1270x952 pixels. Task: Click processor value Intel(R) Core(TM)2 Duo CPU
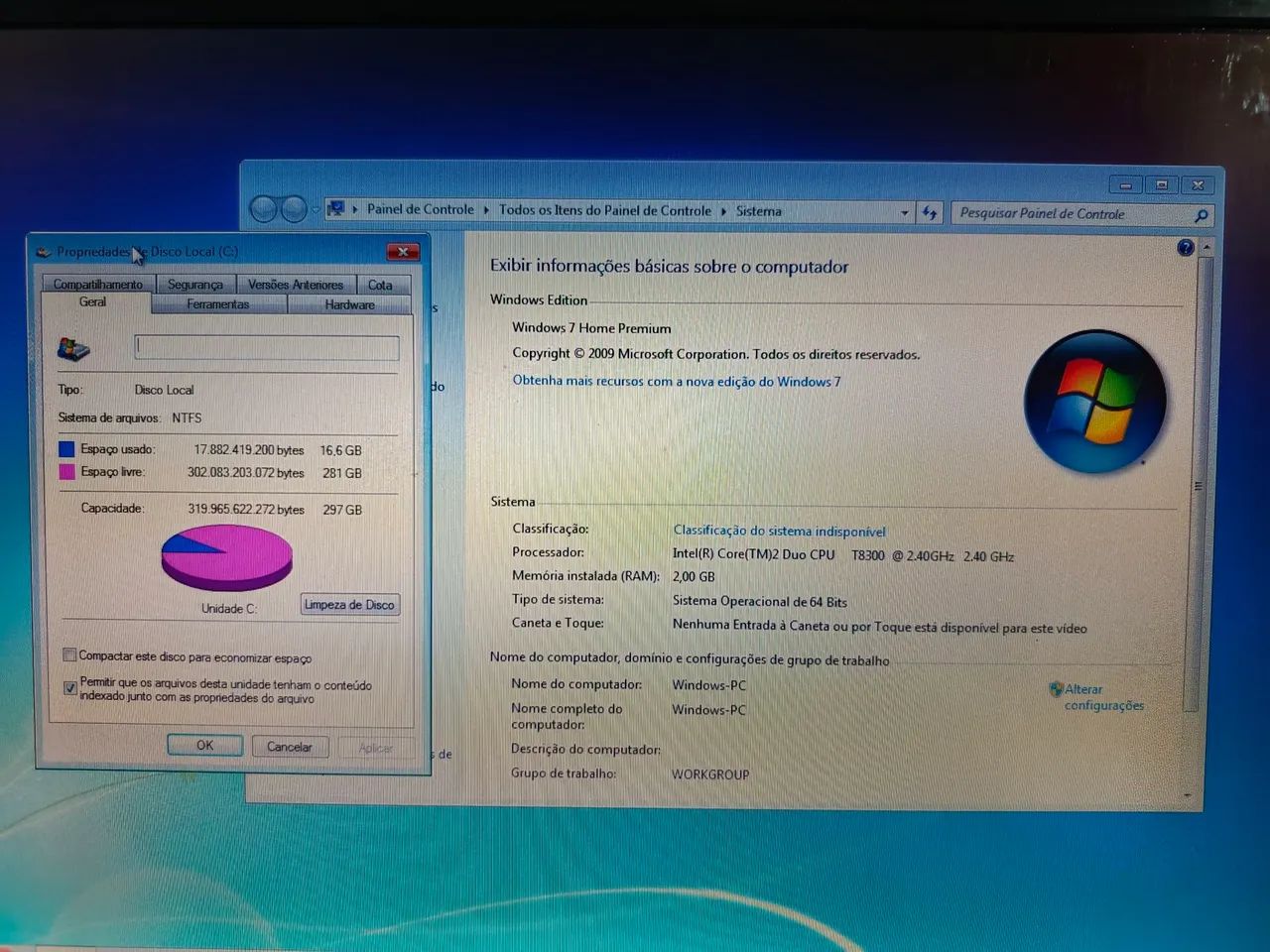tap(754, 555)
